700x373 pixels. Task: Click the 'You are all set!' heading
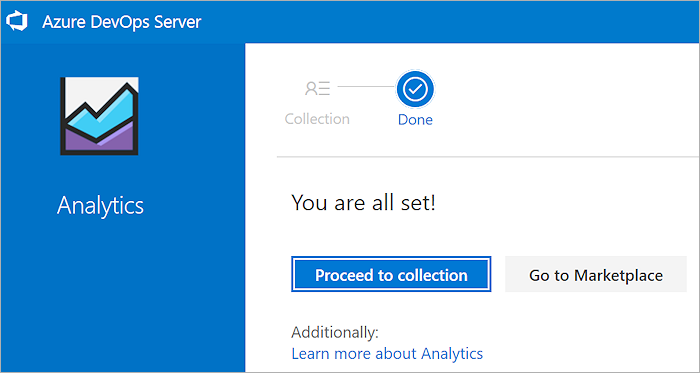point(363,203)
